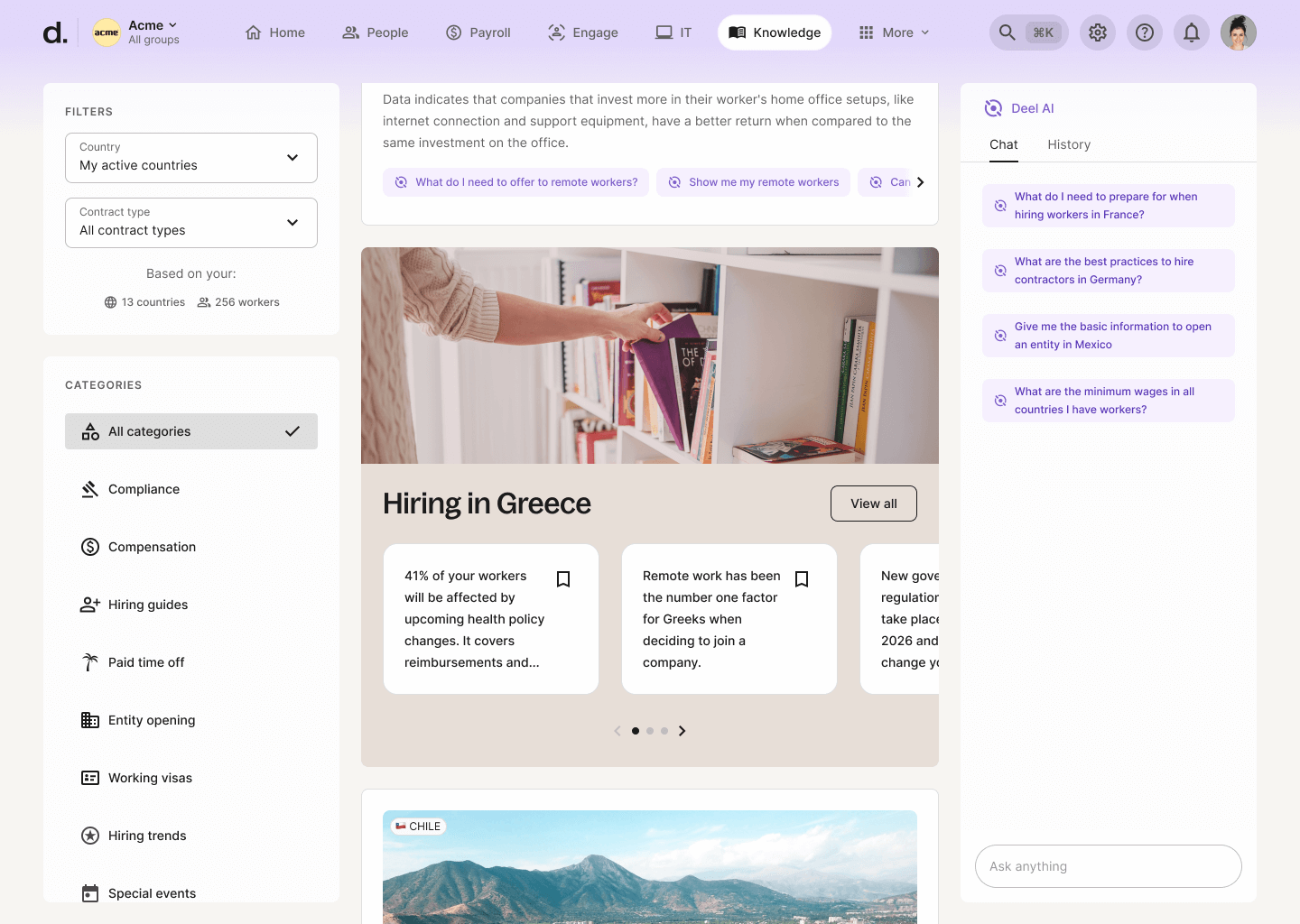This screenshot has height=924, width=1300.
Task: Open settings via the gear icon
Action: (1098, 32)
